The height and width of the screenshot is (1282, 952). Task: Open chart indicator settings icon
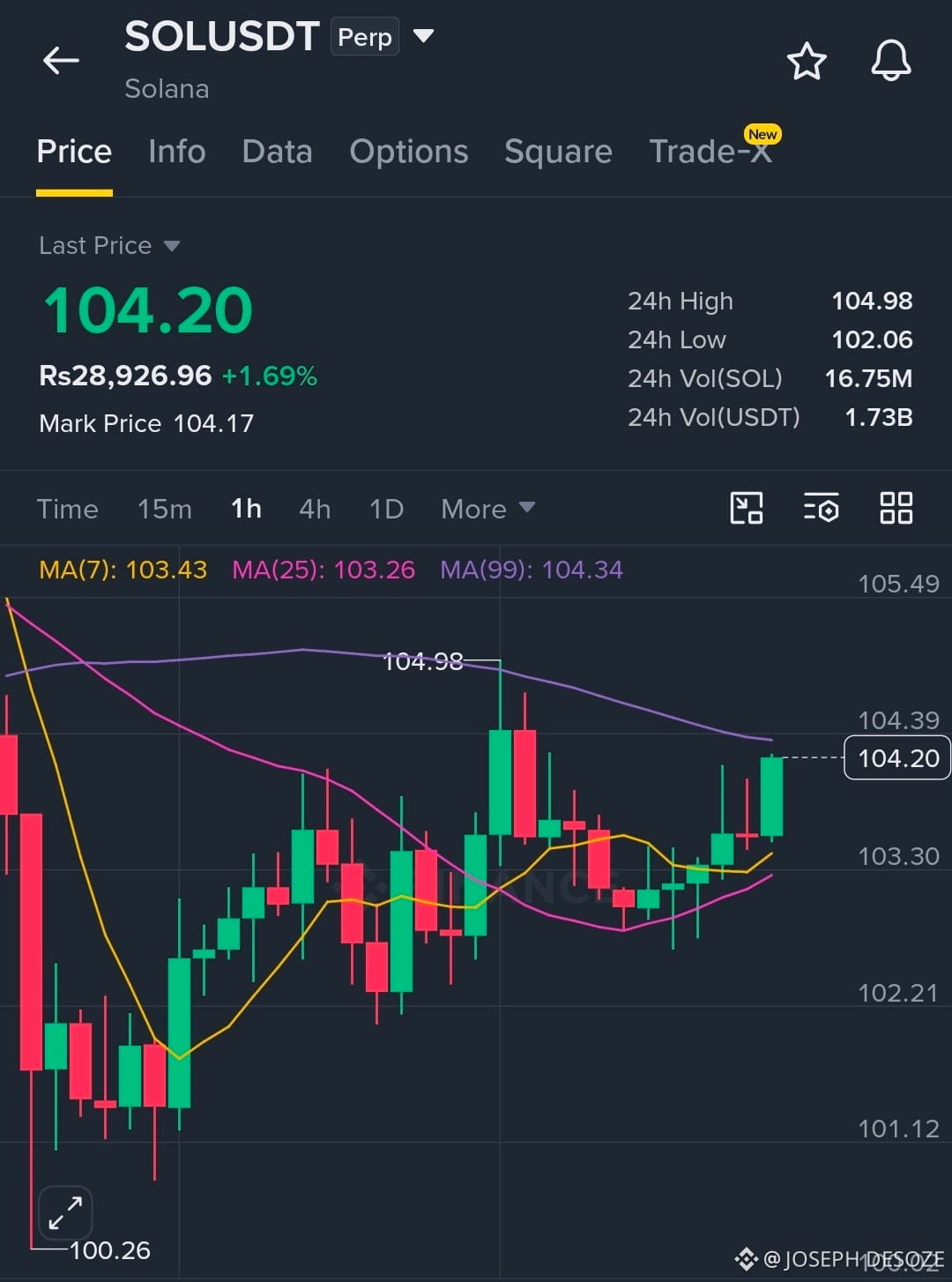point(822,508)
